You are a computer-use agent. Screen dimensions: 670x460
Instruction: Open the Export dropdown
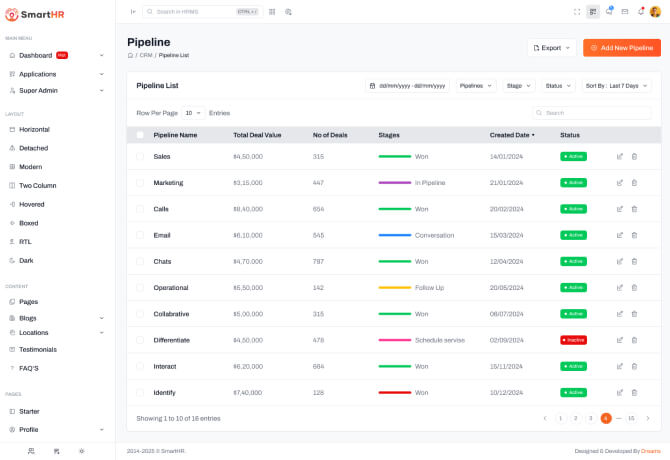click(x=552, y=47)
